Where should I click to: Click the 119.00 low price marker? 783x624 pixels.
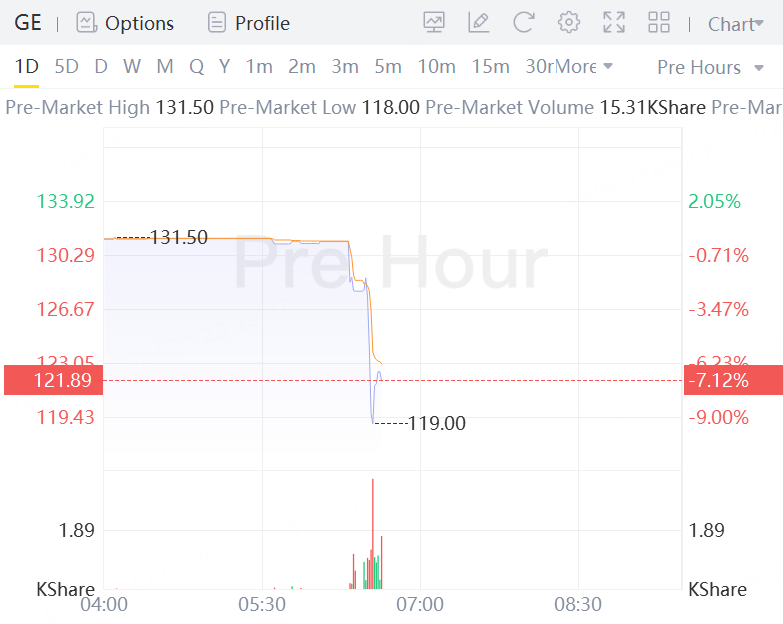point(437,424)
